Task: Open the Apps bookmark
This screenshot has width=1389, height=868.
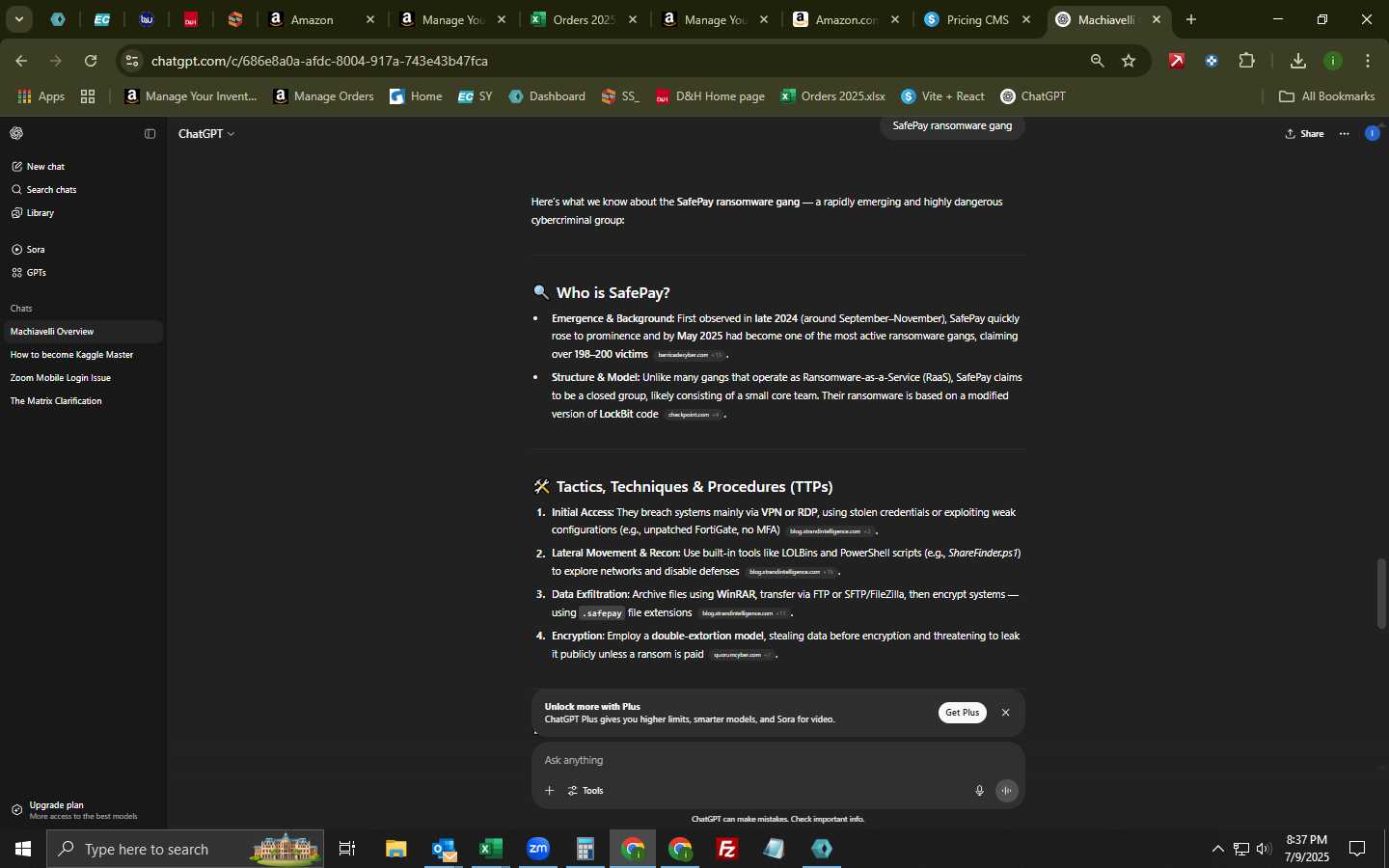Action: pos(41,96)
